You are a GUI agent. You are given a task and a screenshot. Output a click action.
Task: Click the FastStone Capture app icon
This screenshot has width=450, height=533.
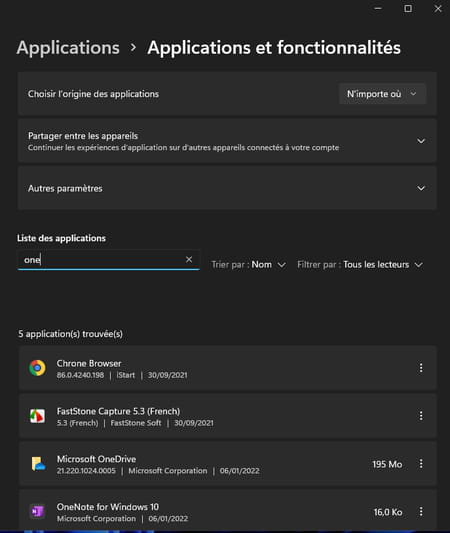37,416
